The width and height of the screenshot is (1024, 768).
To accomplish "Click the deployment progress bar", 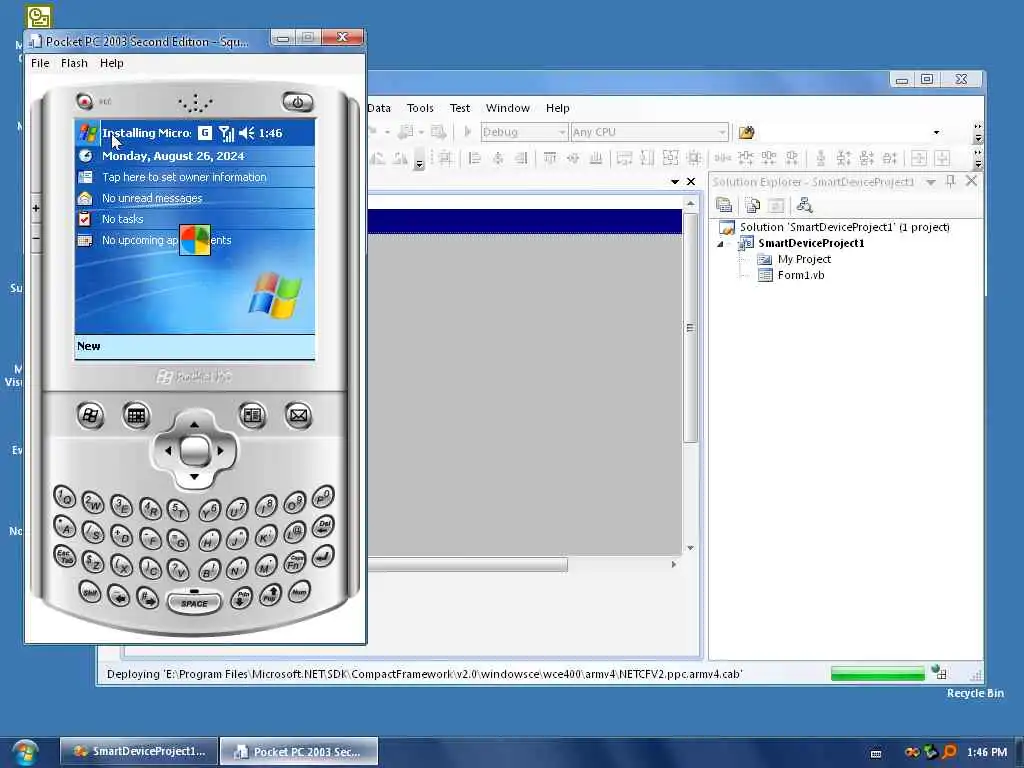I will coord(877,673).
